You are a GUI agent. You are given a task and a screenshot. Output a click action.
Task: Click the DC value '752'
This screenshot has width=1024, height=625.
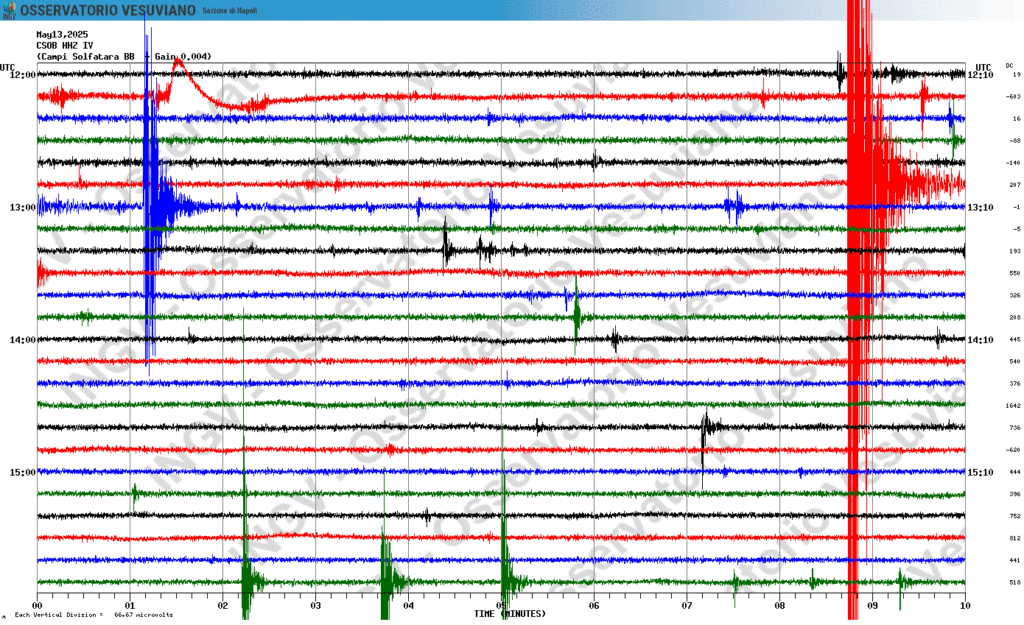[x=1015, y=517]
